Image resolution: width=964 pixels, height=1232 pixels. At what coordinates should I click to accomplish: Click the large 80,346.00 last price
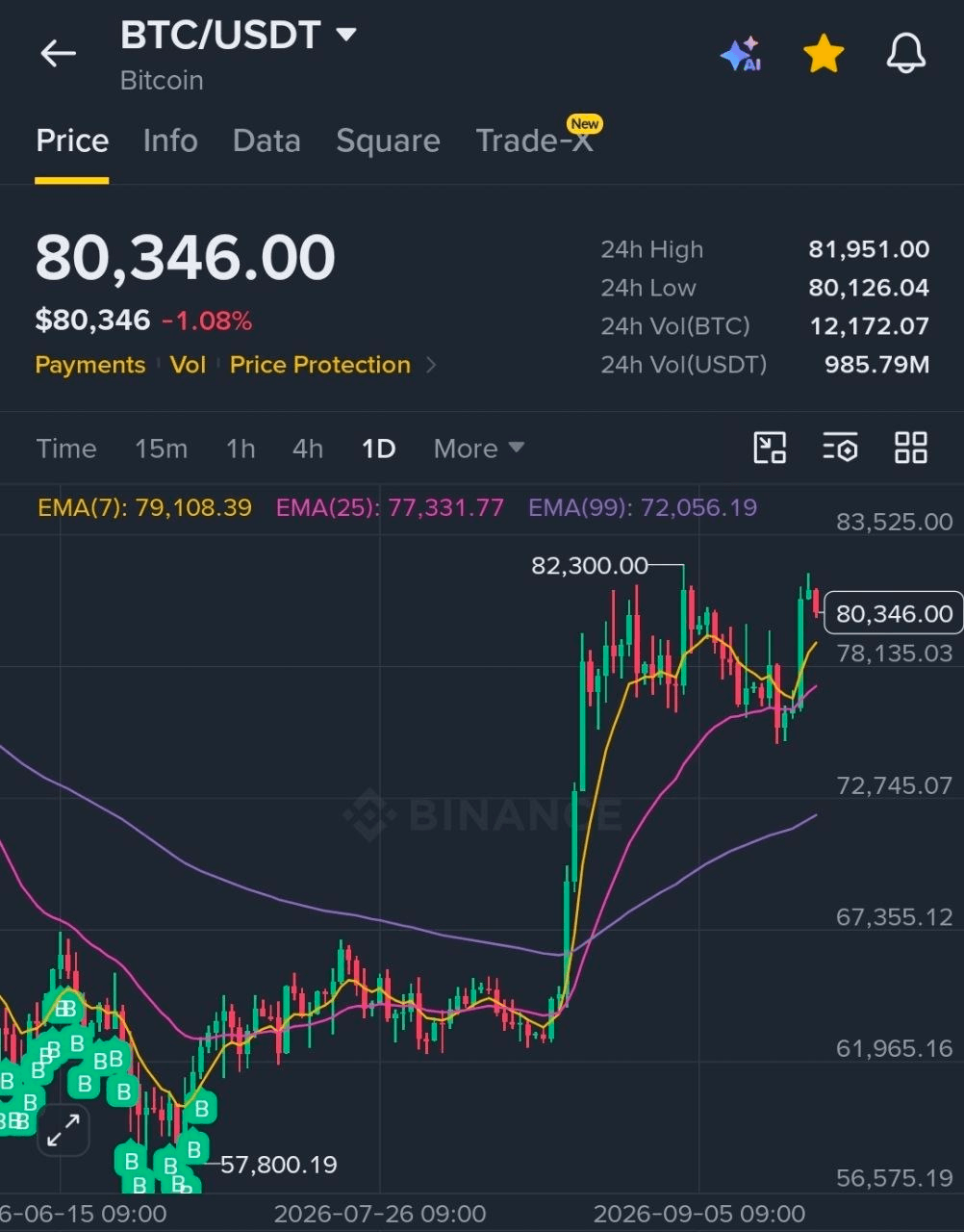point(186,258)
